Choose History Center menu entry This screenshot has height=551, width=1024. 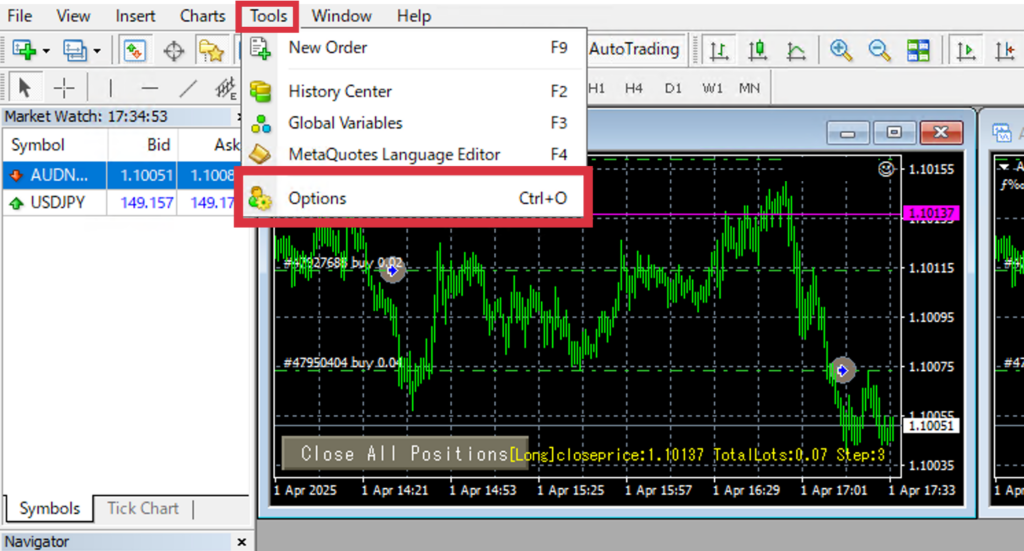coord(414,91)
